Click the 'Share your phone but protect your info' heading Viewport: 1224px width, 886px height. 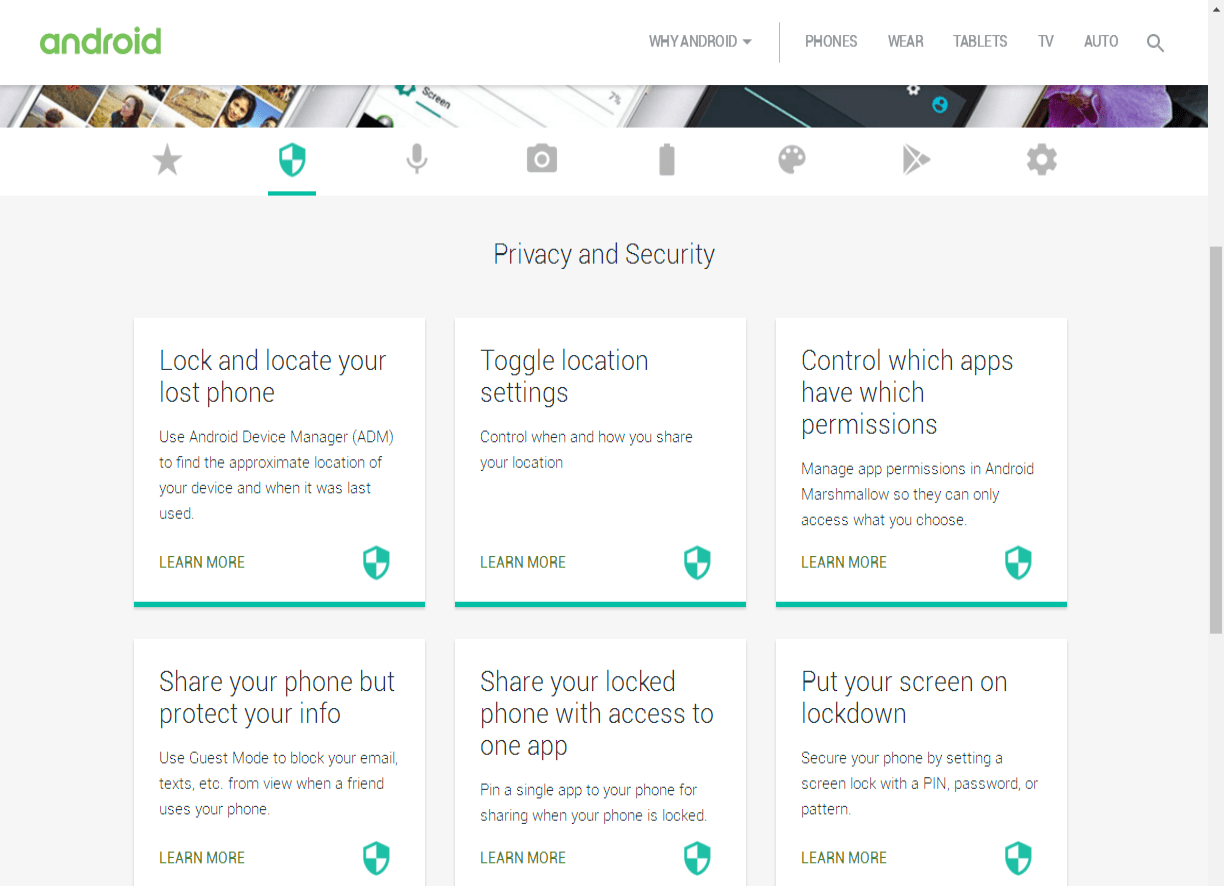click(x=277, y=697)
